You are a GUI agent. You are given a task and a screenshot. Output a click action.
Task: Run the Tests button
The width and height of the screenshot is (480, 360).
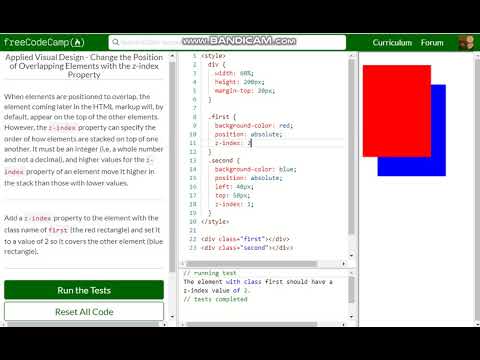[x=84, y=290]
